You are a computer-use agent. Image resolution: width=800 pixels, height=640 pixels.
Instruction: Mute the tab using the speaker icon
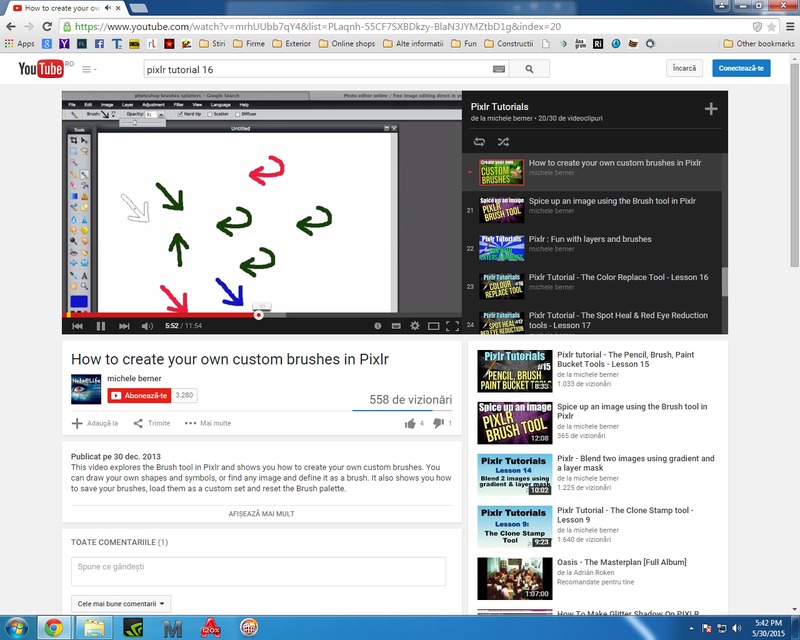tap(108, 8)
